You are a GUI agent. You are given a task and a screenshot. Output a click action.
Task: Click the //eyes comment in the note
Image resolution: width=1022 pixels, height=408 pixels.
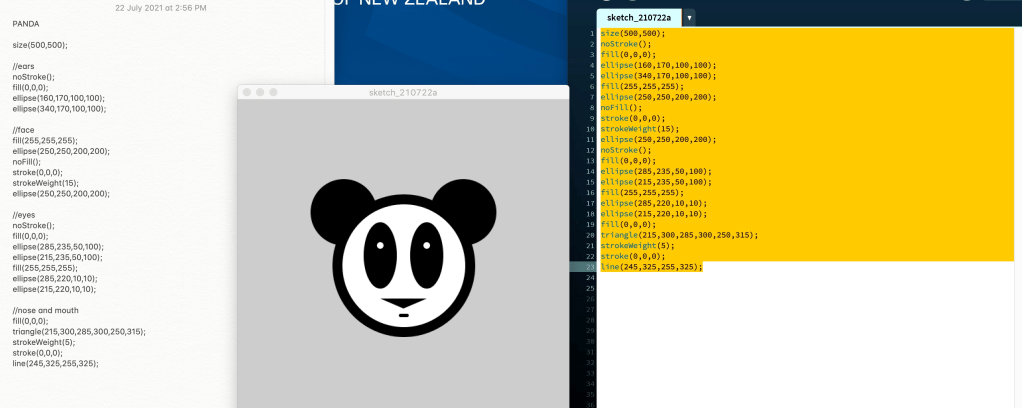click(26, 215)
